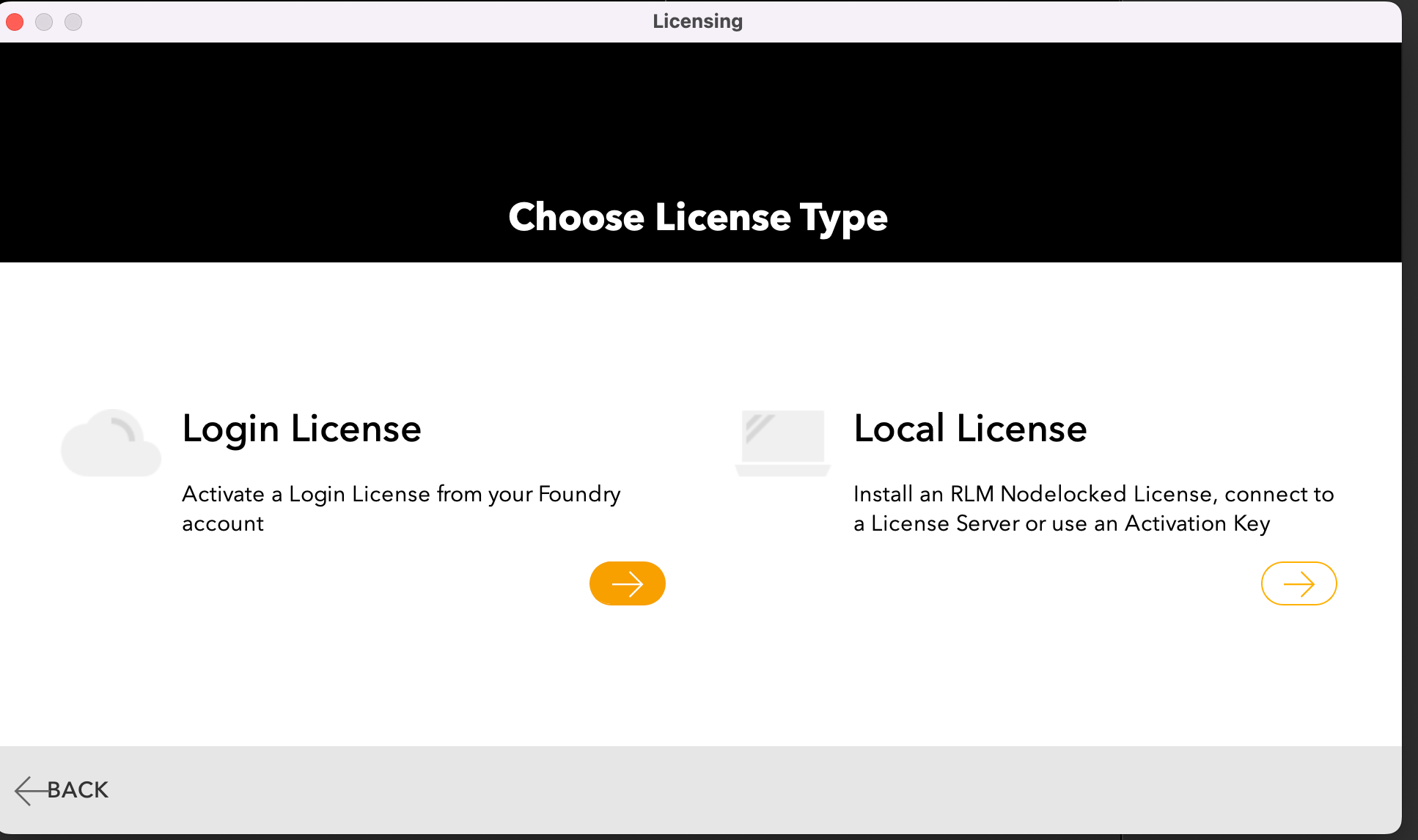Screen dimensions: 1418x840
Task: Select the outlined arrow under Local License
Action: click(x=1298, y=583)
